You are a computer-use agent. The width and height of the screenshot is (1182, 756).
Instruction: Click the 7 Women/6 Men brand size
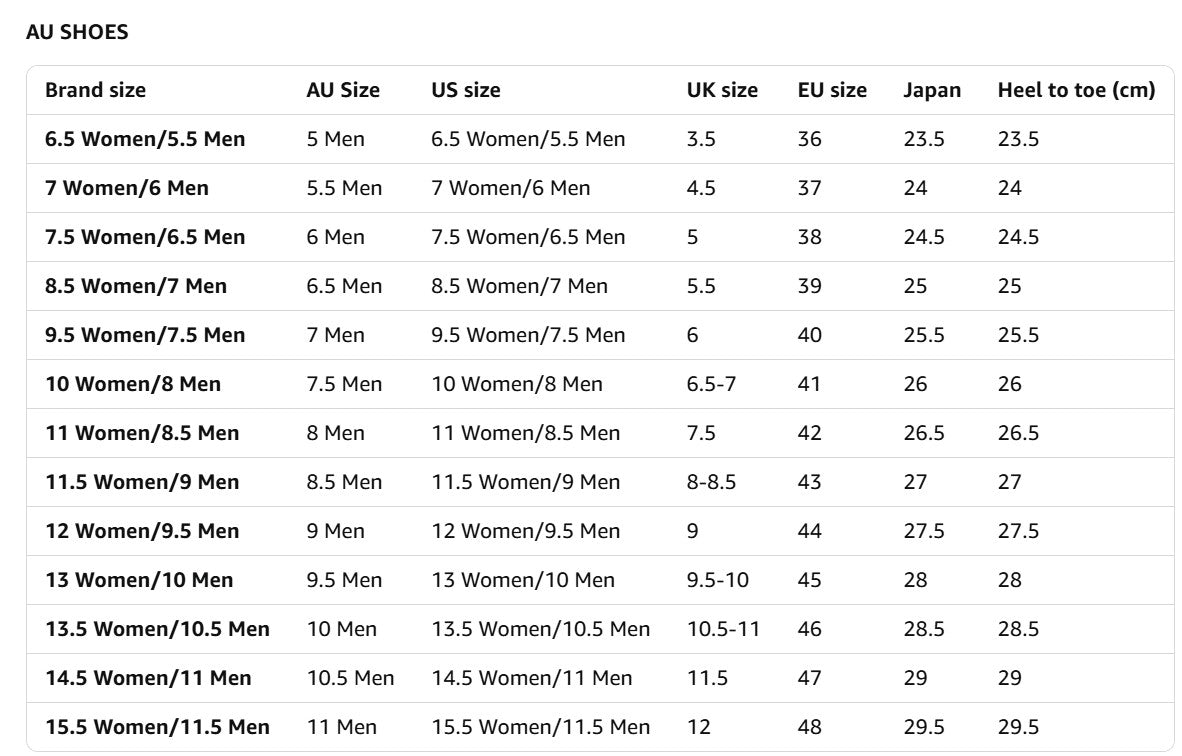pyautogui.click(x=127, y=188)
